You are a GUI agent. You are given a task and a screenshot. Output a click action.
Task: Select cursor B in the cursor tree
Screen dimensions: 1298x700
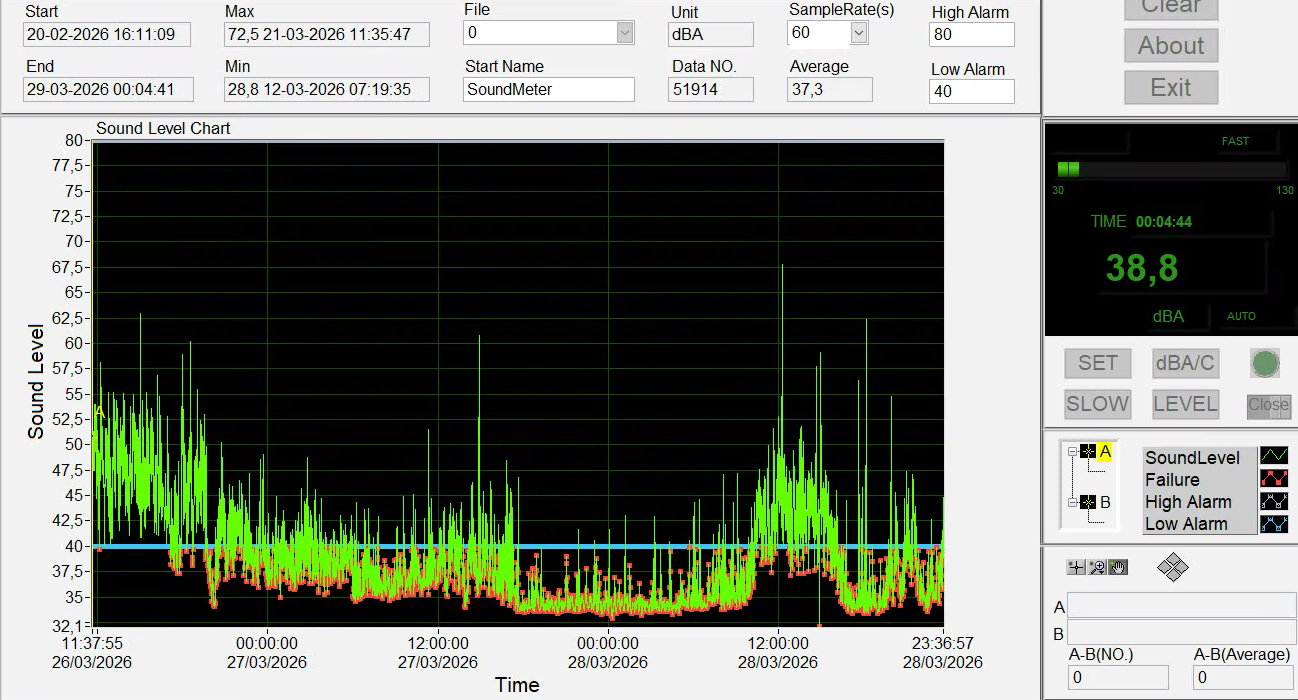(x=1105, y=502)
